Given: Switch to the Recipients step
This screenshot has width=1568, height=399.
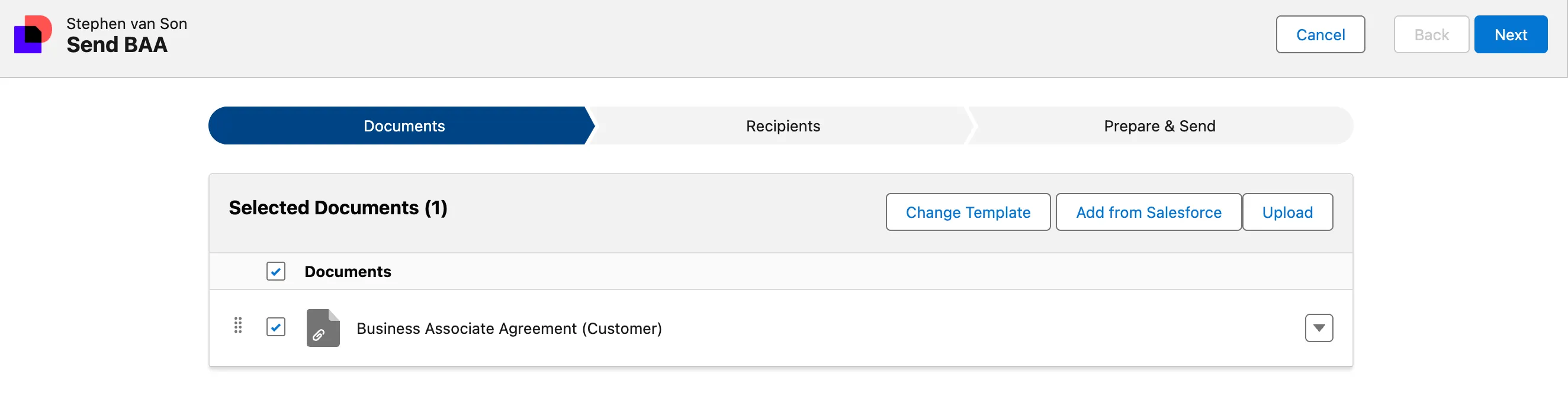Looking at the screenshot, I should (783, 126).
